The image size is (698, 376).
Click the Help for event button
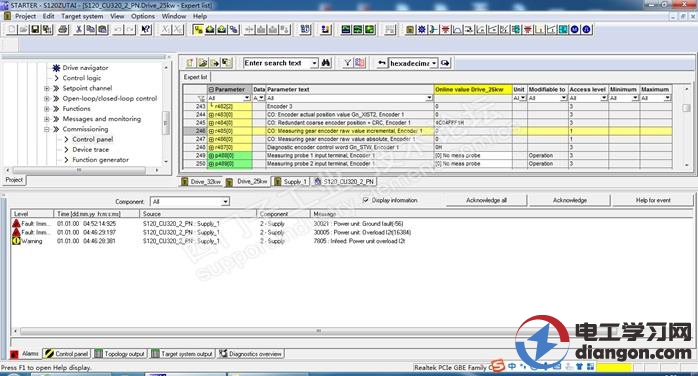pos(653,200)
